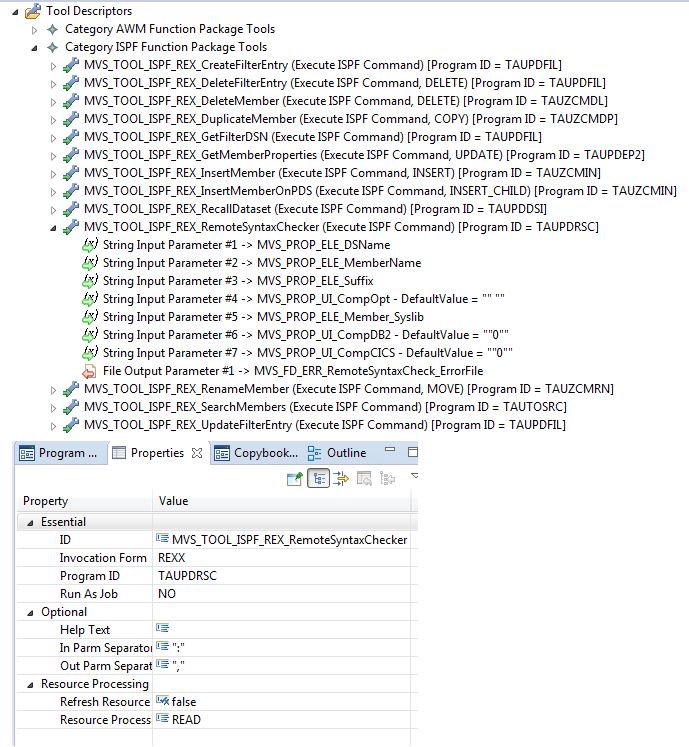Click the RemoteSyntaxChecker tool wrench icon
This screenshot has height=747, width=689.
click(x=71, y=227)
